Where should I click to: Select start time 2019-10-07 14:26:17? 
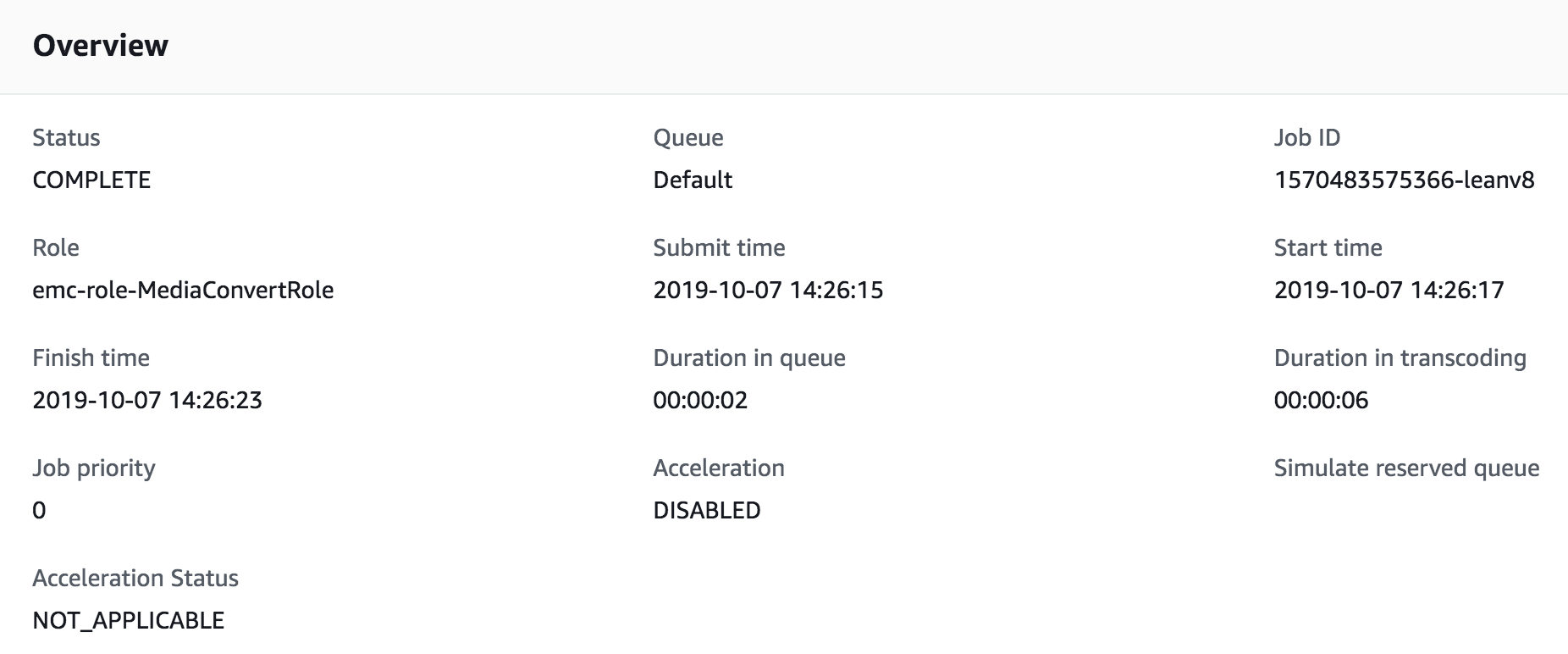point(1389,290)
